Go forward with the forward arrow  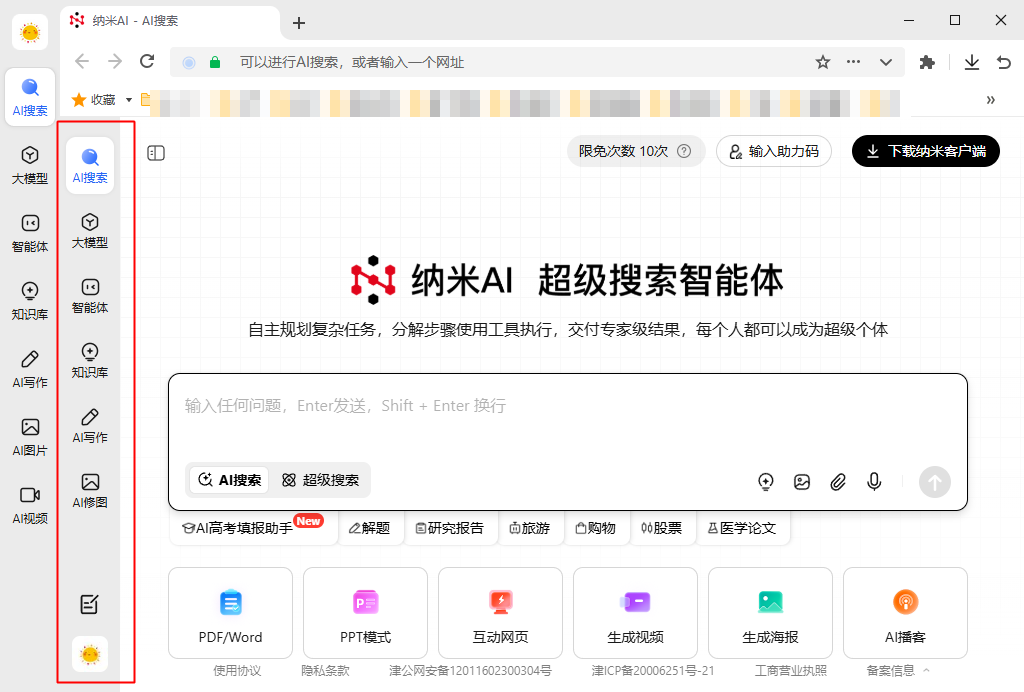[115, 61]
